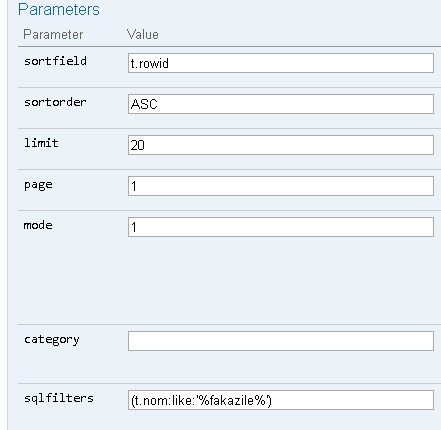The height and width of the screenshot is (430, 441).
Task: Click the mode parameter name
Action: [38, 225]
